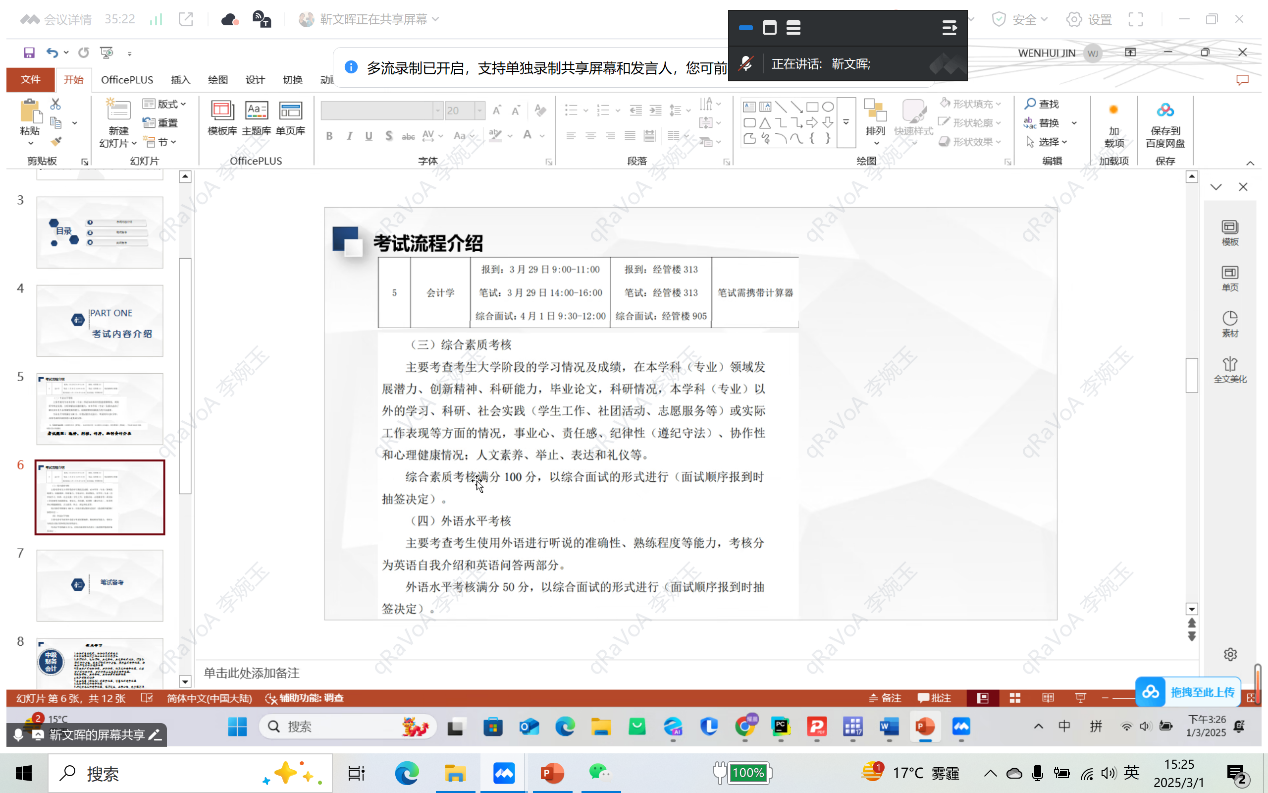This screenshot has width=1268, height=793.
Task: Open the Theme Library (主题库) icon
Action: (257, 111)
